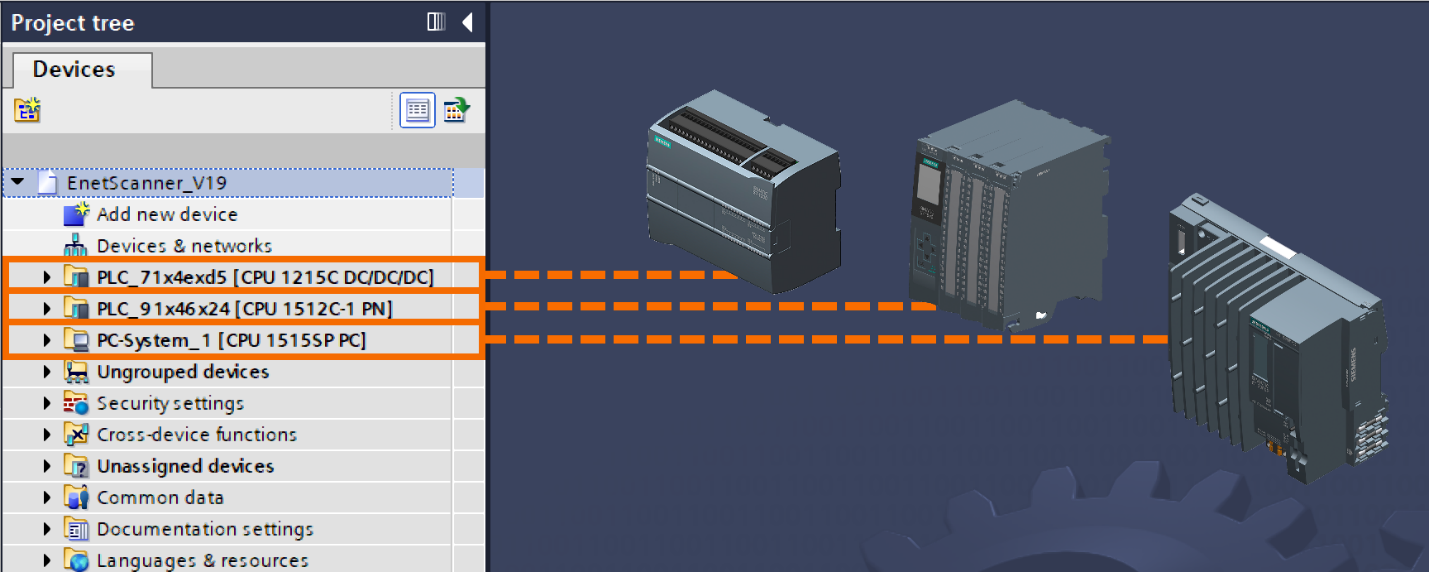
Task: Expand the PLC_91x46x24 node
Action: coord(46,309)
